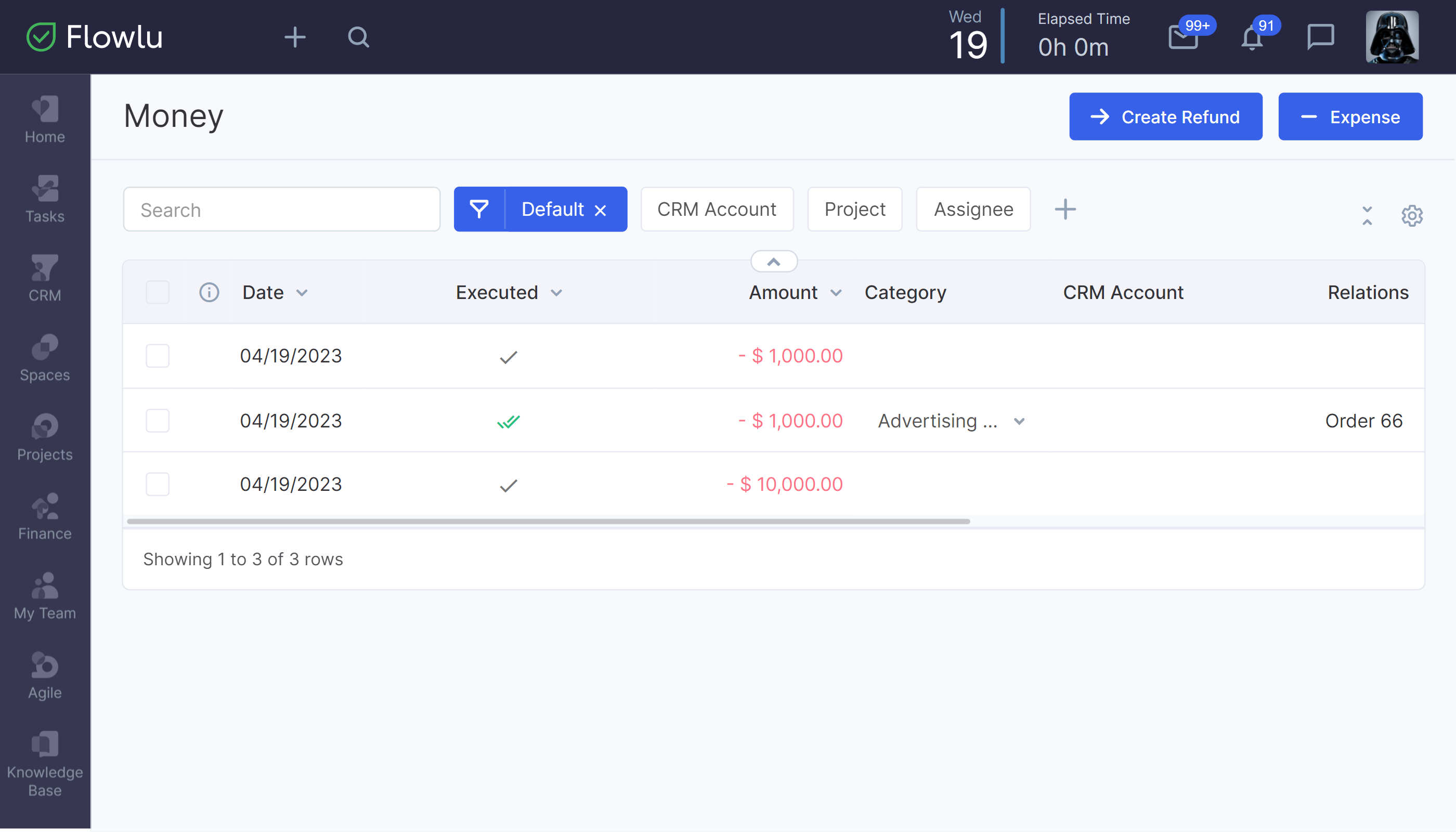The image size is (1456, 832).
Task: Toggle the select-all checkbox in header
Action: 158,293
